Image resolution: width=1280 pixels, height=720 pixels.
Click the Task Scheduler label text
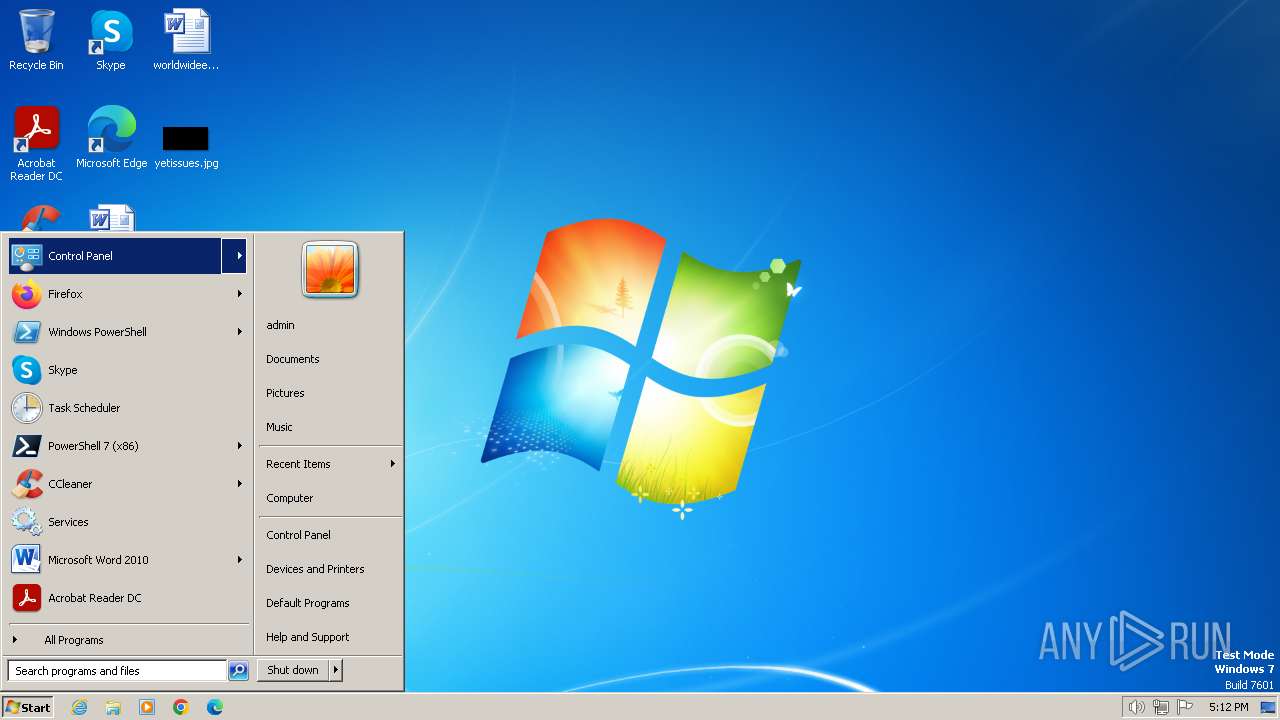tap(84, 408)
